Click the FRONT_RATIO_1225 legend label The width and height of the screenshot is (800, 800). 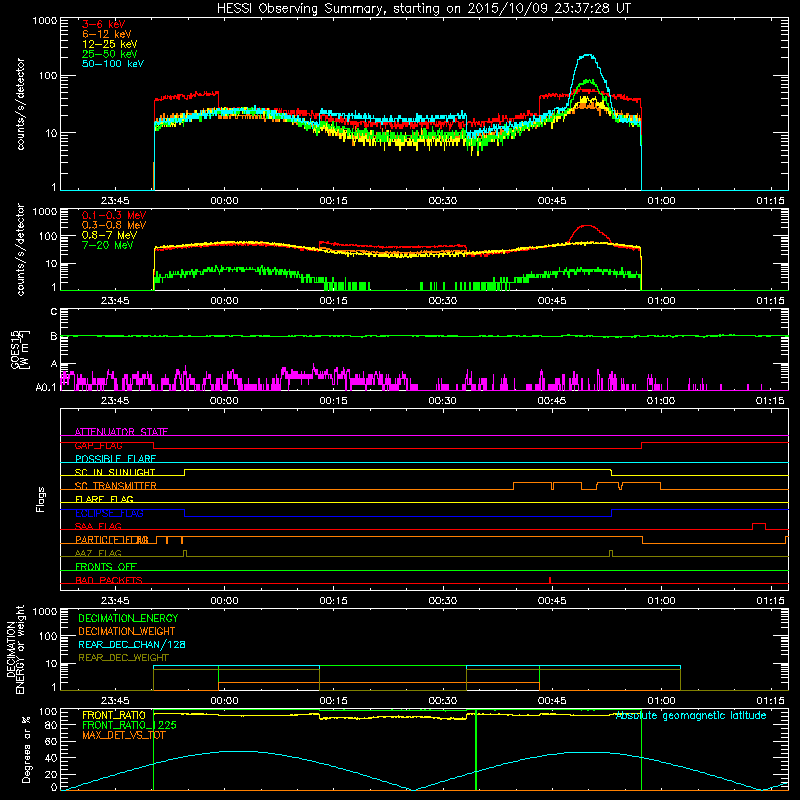click(x=129, y=725)
